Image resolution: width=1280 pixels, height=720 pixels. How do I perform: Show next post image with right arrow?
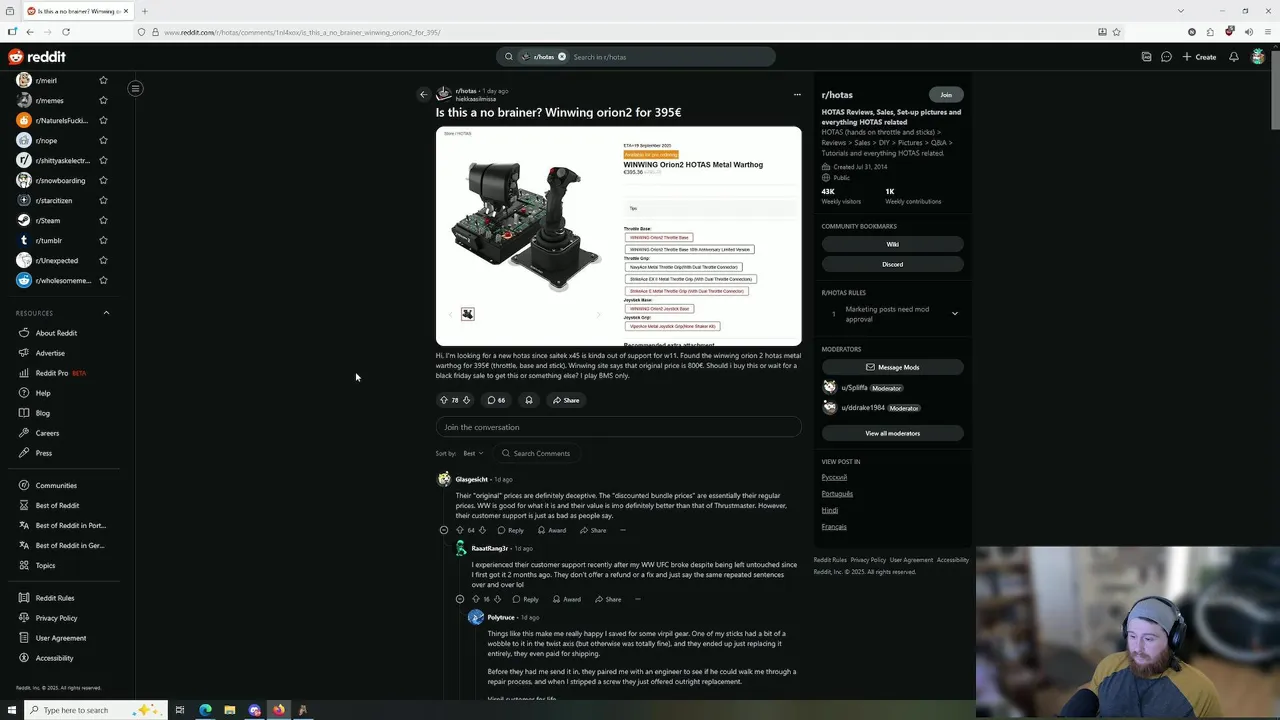click(598, 314)
